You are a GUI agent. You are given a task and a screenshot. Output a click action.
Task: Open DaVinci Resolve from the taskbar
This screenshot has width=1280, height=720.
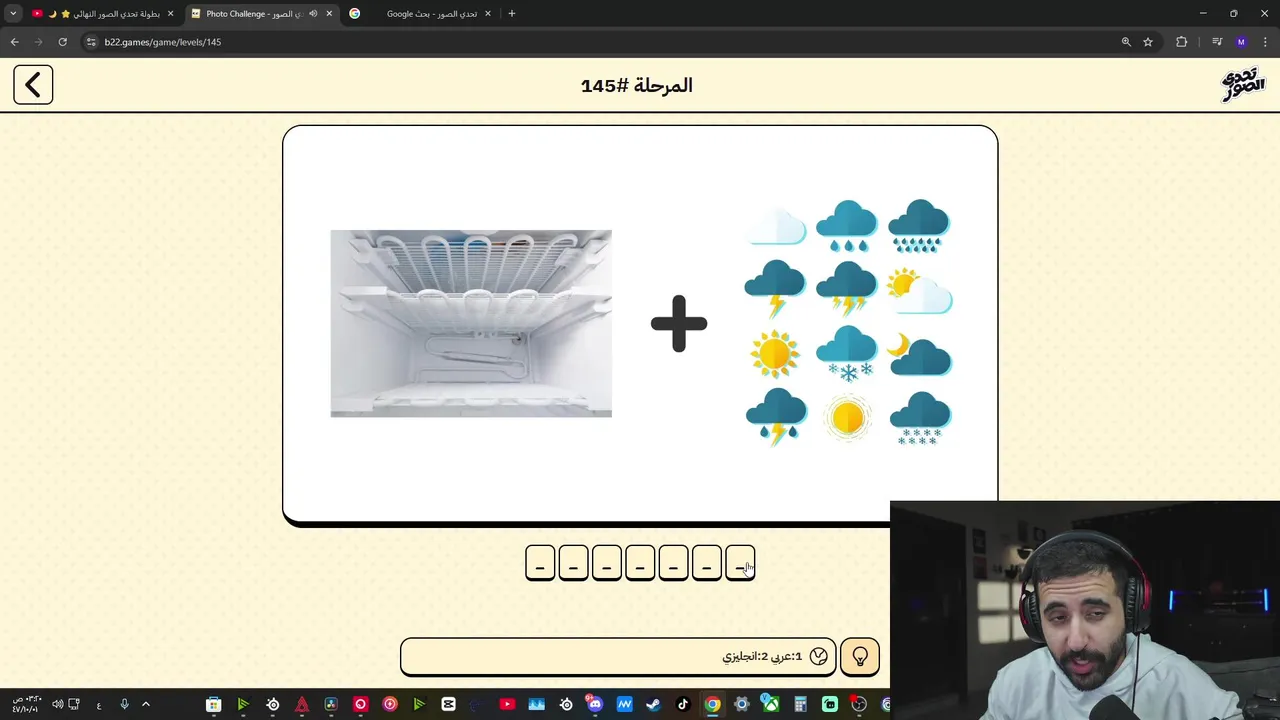point(331,705)
